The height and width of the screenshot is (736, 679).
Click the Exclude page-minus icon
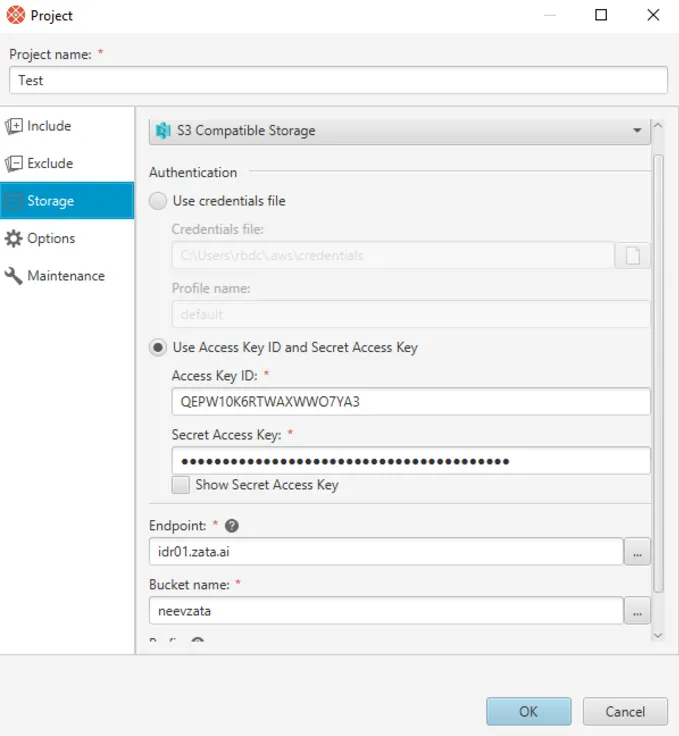click(x=14, y=163)
